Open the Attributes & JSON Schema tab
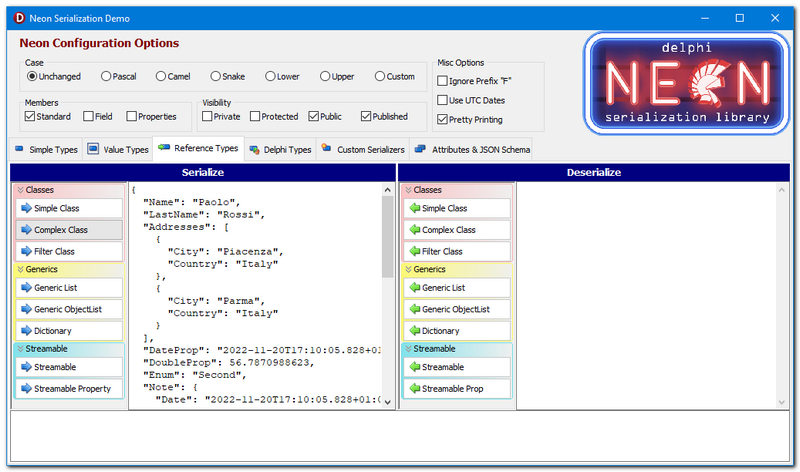The height and width of the screenshot is (472, 800). coord(472,149)
